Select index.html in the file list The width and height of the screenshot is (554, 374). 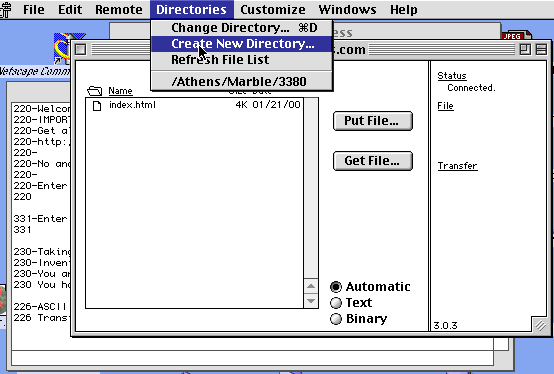click(x=194, y=105)
